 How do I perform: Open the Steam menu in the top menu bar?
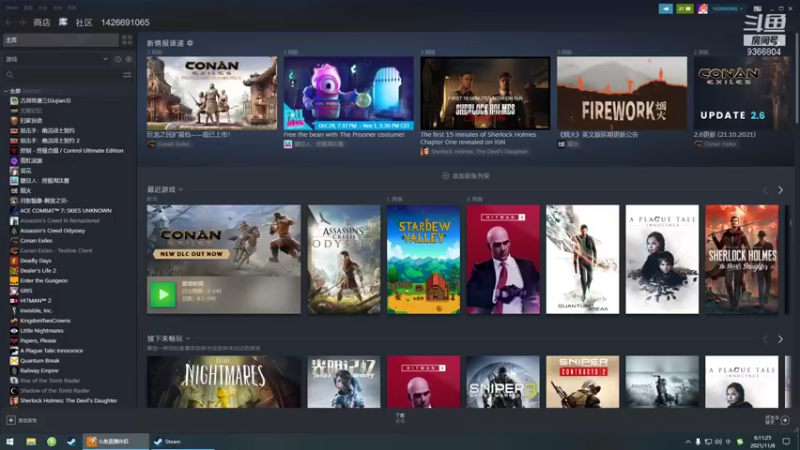[x=12, y=8]
